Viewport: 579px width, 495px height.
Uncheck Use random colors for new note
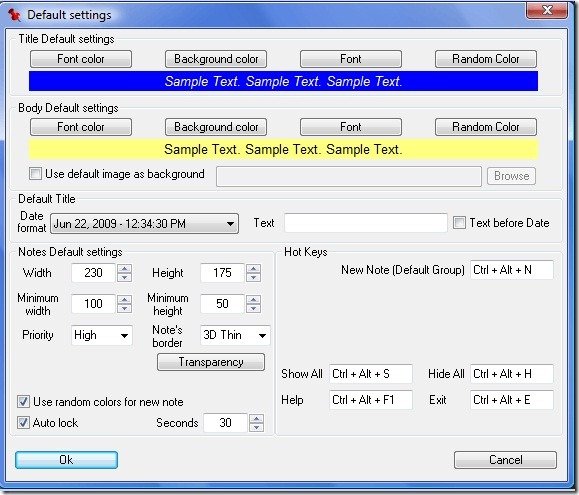[x=24, y=402]
